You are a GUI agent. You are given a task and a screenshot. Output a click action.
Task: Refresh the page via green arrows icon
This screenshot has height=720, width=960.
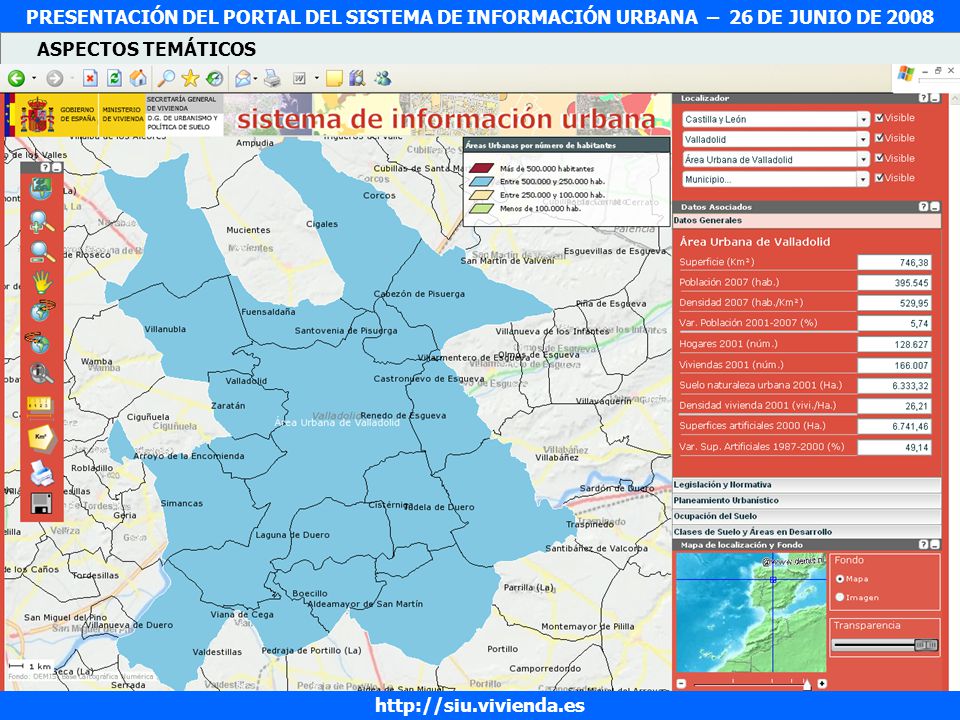(114, 78)
